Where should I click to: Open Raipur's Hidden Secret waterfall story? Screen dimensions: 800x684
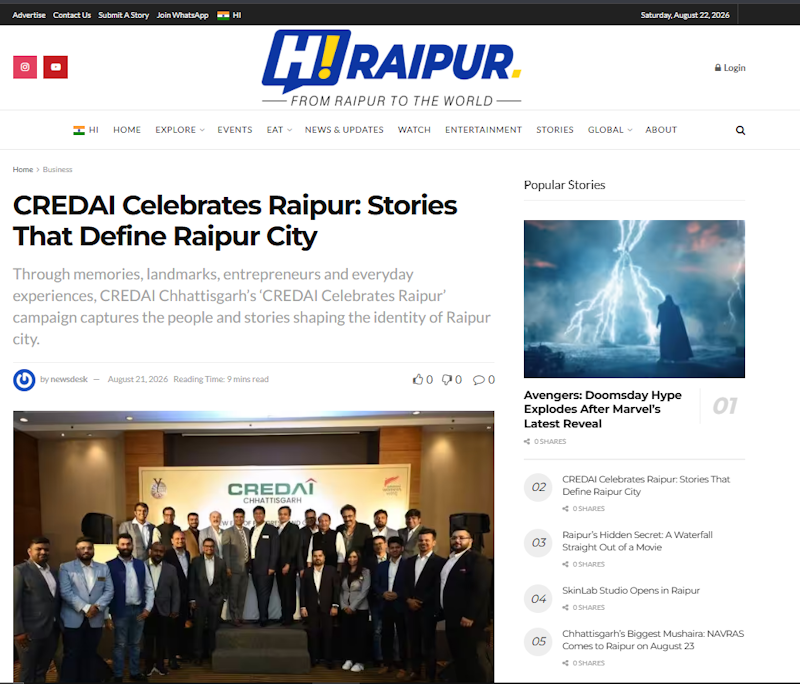(637, 541)
